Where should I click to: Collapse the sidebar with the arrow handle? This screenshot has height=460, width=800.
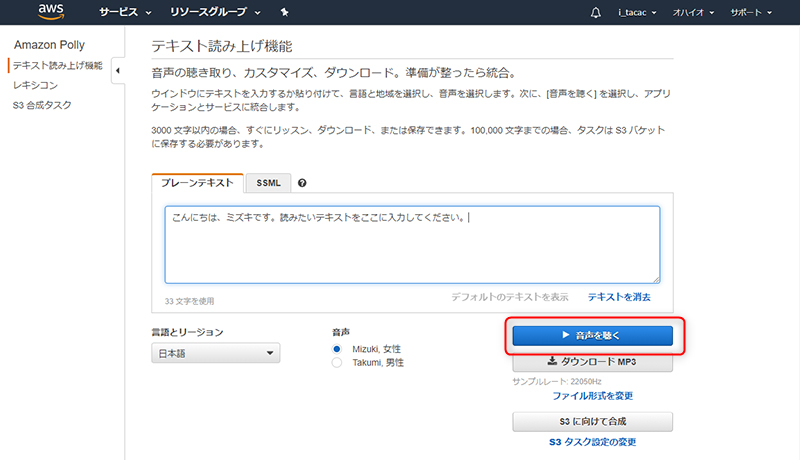[x=118, y=70]
